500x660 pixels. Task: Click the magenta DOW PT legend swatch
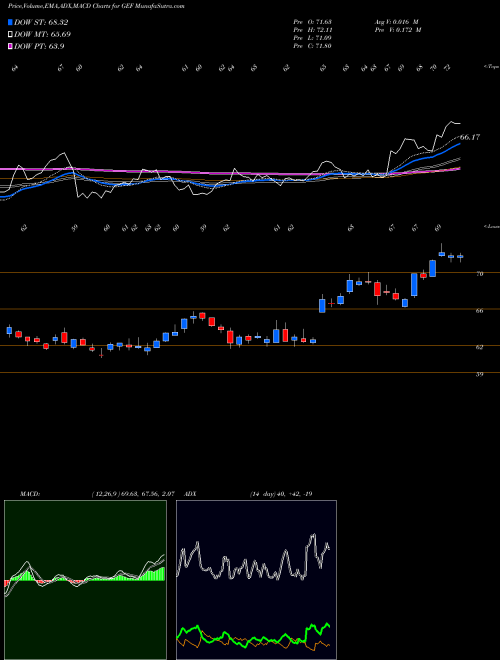(x=10, y=46)
